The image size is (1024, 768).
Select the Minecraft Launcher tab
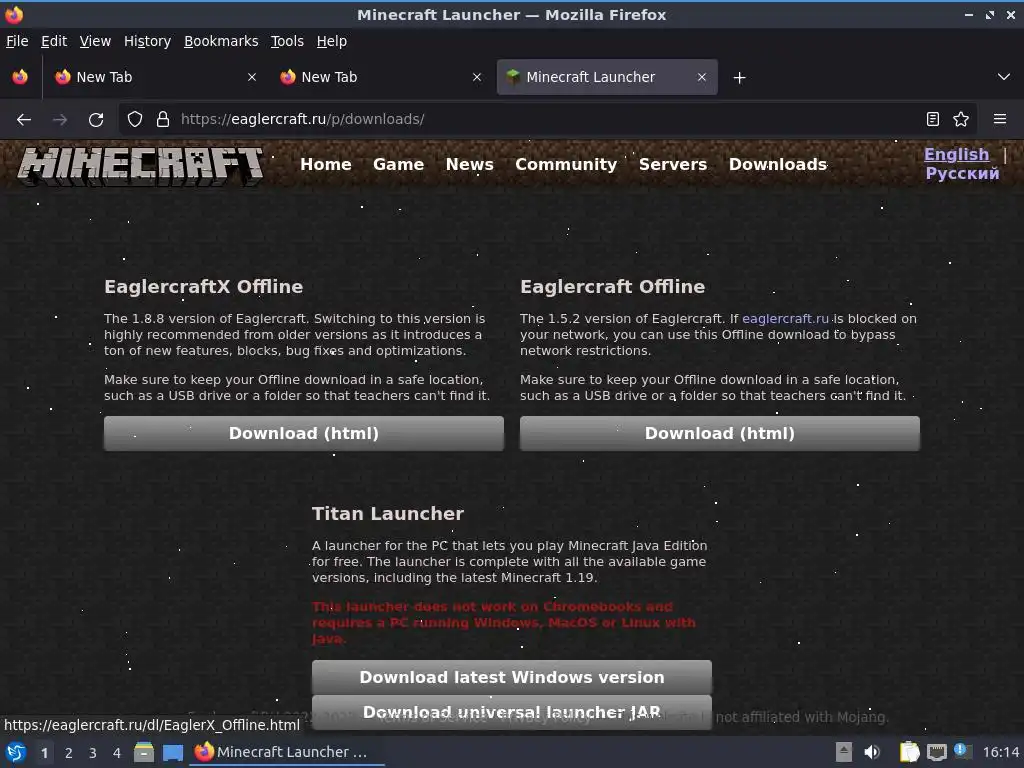607,77
